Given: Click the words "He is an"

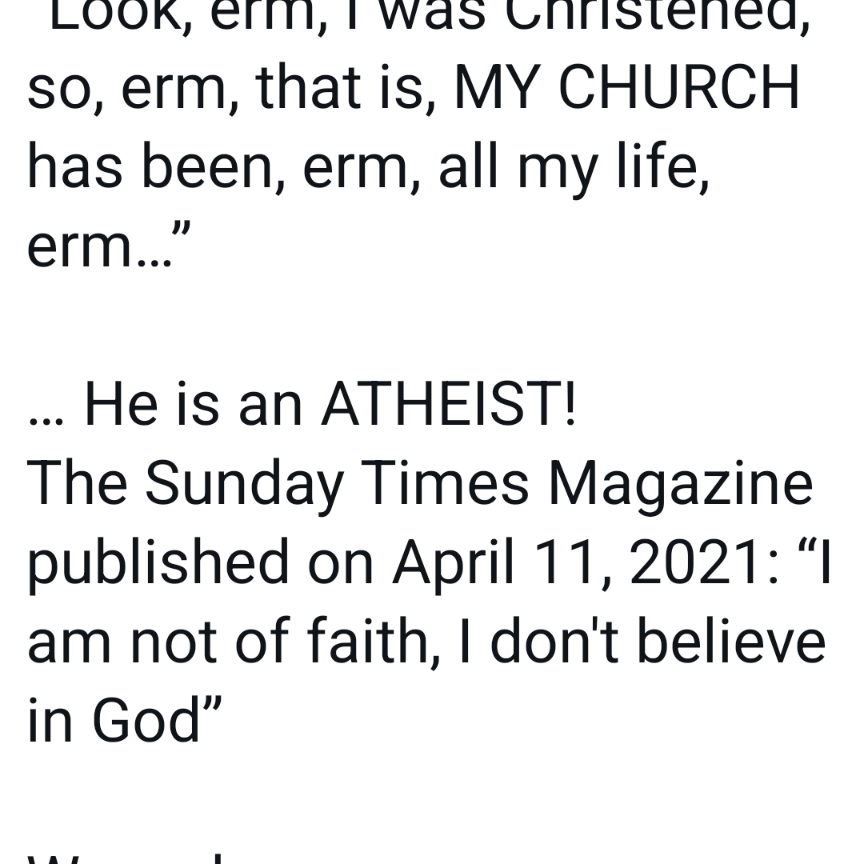Looking at the screenshot, I should [193, 404].
